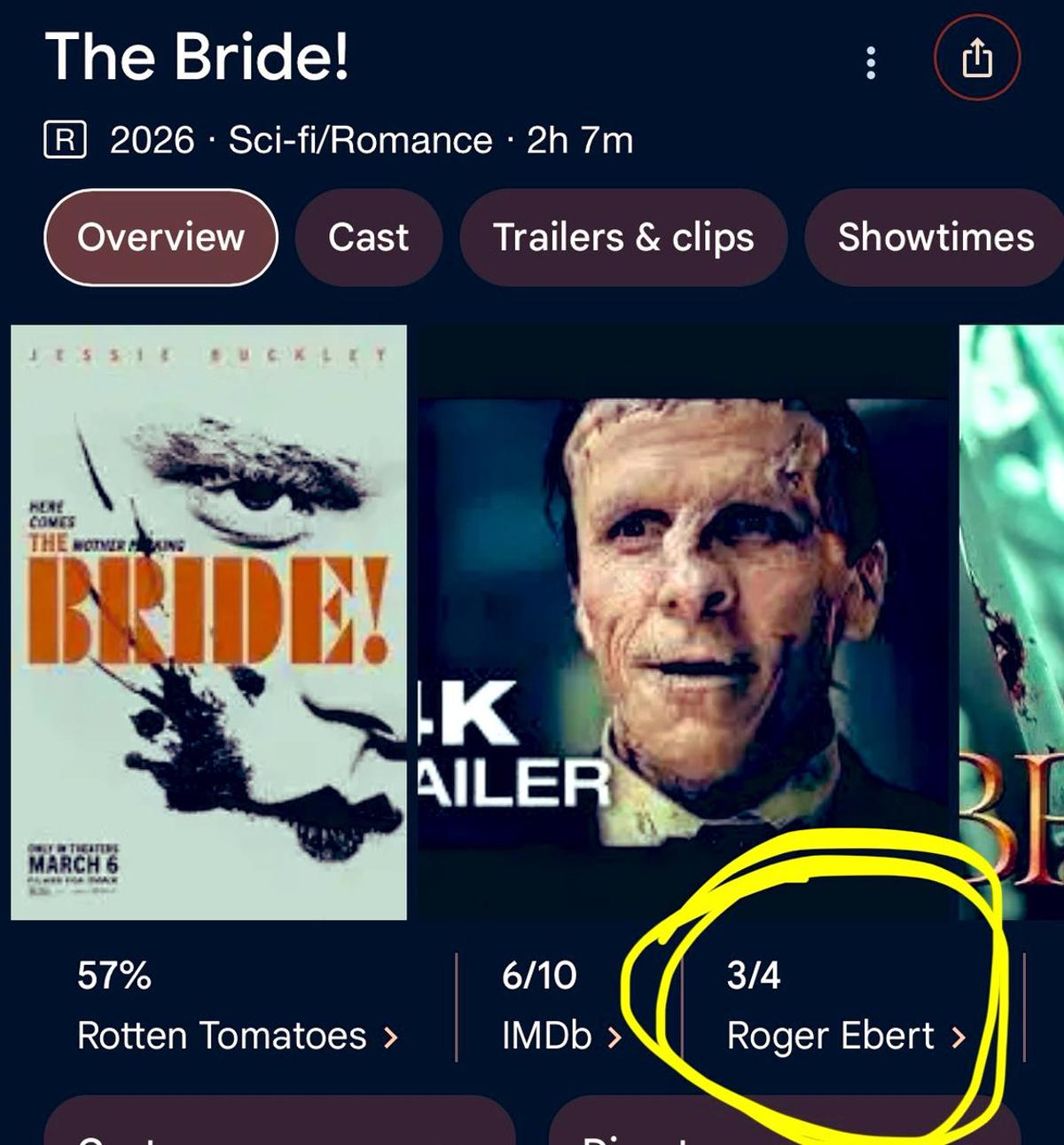Image resolution: width=1064 pixels, height=1145 pixels.
Task: Open Roger Ebert chevron arrow
Action: coord(958,1037)
